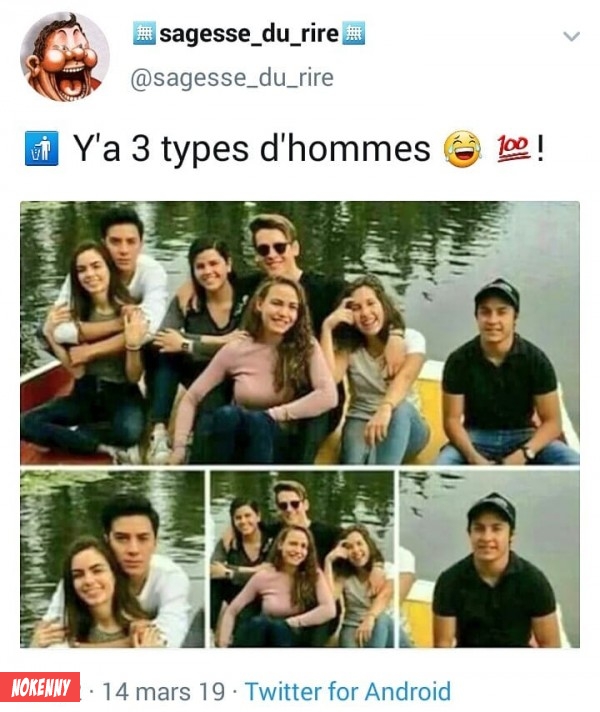Click the keyboard emoji after the username
The image size is (600, 712).
[353, 33]
